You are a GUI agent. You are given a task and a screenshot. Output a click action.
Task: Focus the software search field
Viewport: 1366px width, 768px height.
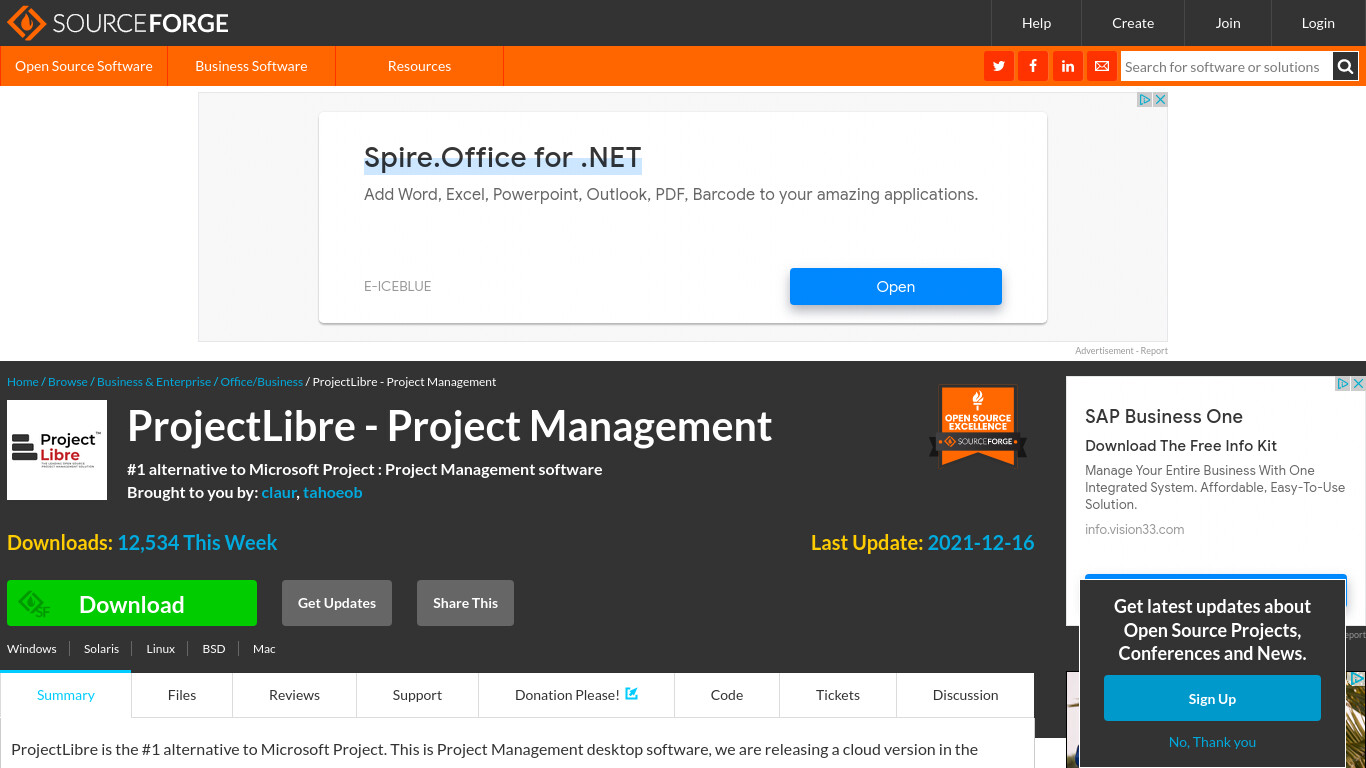coord(1227,67)
